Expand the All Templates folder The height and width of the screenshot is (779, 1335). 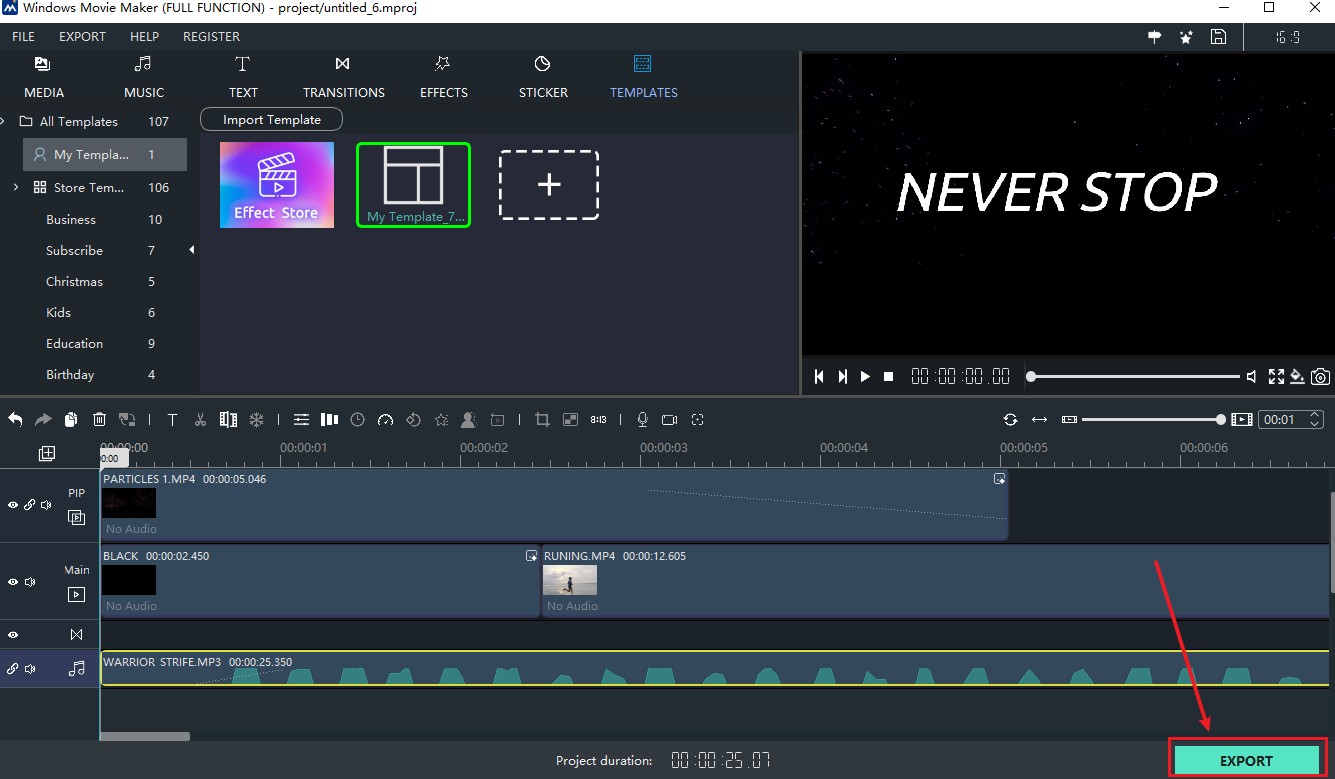5,121
